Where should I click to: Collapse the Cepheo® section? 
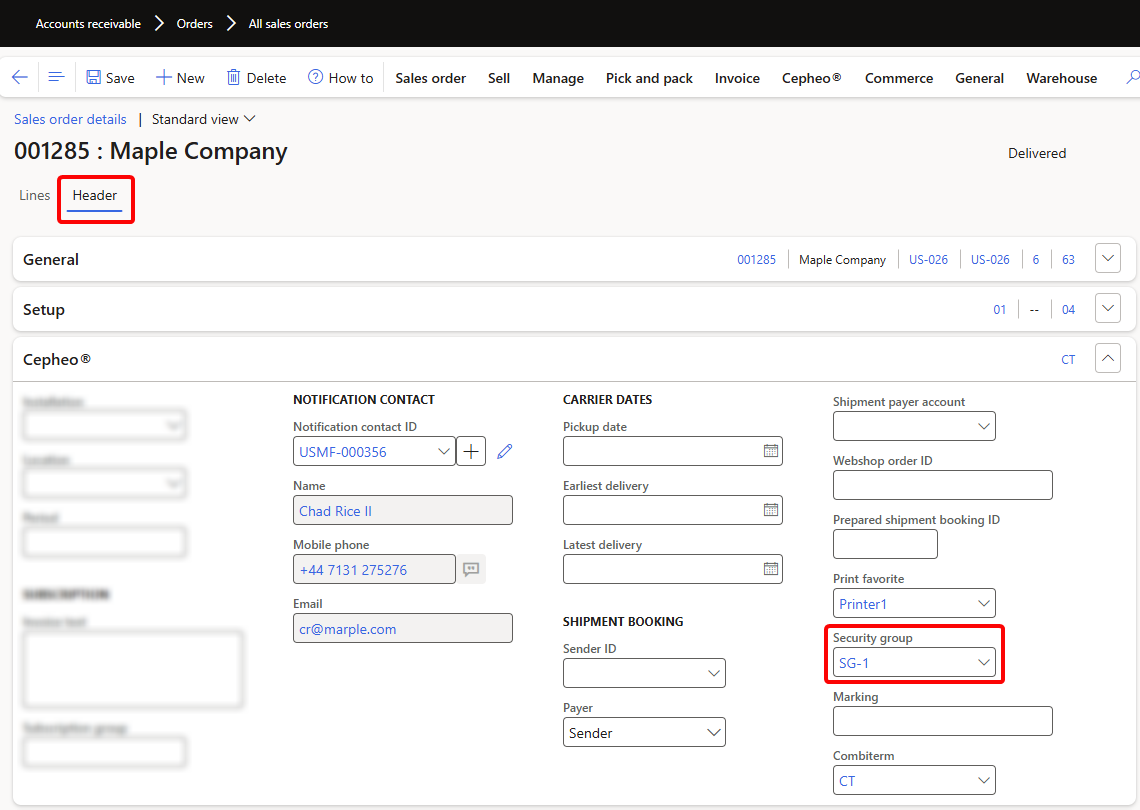click(x=1108, y=358)
